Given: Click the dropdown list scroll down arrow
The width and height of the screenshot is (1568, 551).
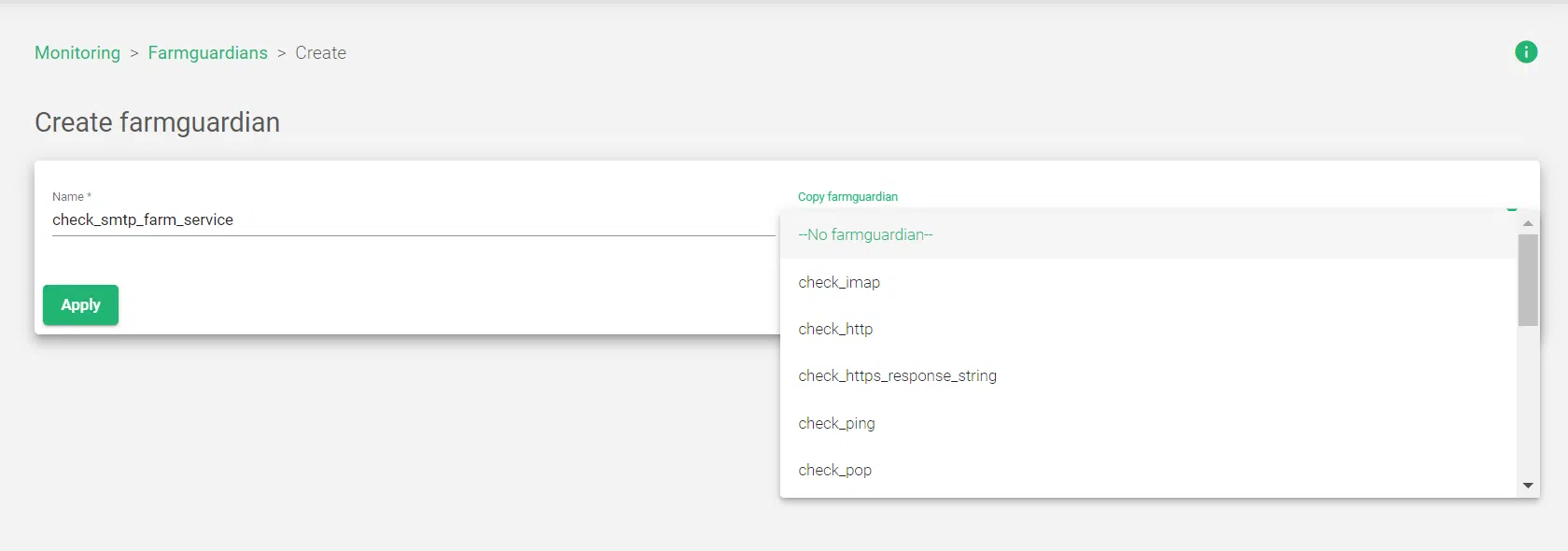Looking at the screenshot, I should [x=1528, y=486].
